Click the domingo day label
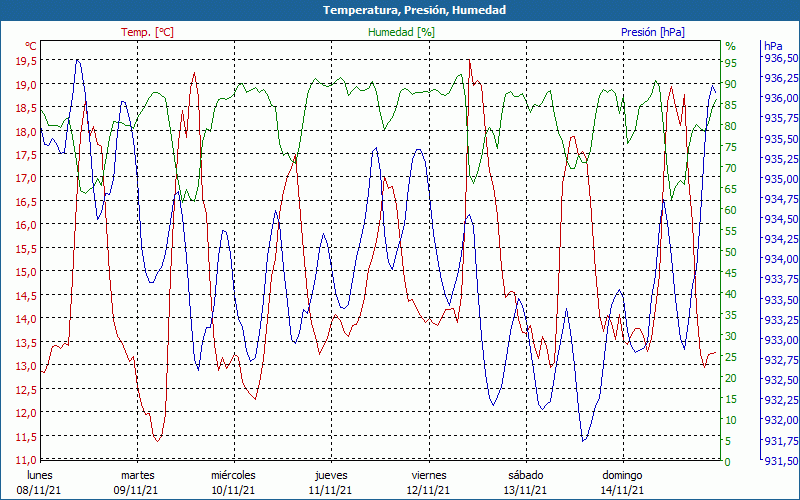 (x=622, y=476)
